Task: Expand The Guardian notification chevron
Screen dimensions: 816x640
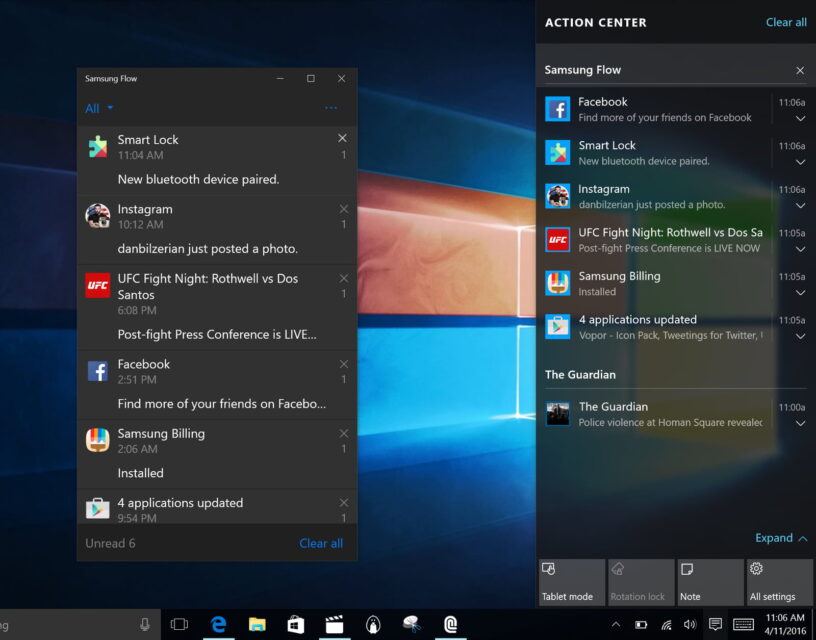Action: point(800,423)
